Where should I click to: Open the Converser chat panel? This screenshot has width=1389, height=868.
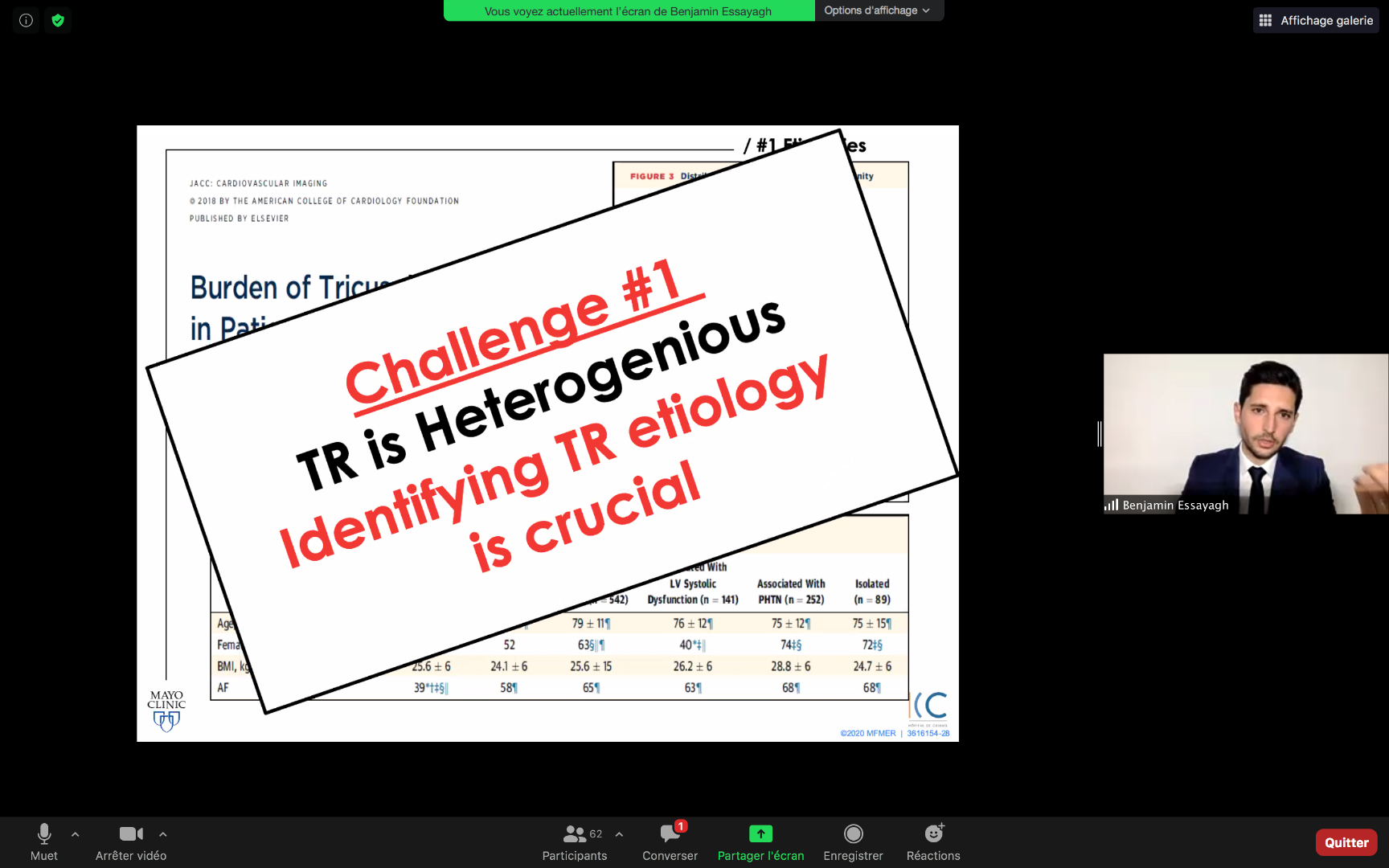670,842
